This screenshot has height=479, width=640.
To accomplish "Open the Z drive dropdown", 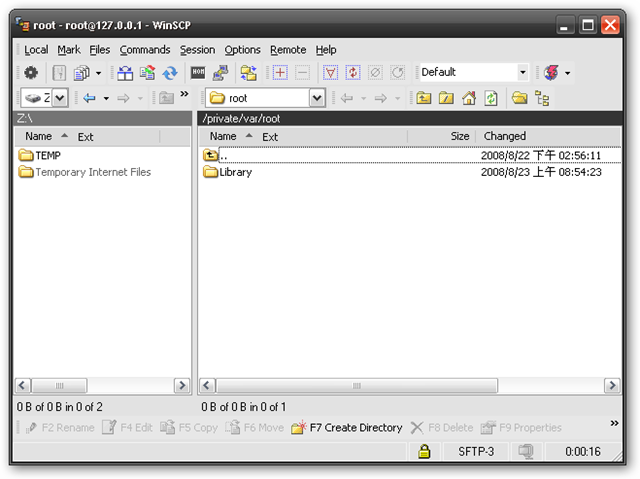I will click(60, 98).
